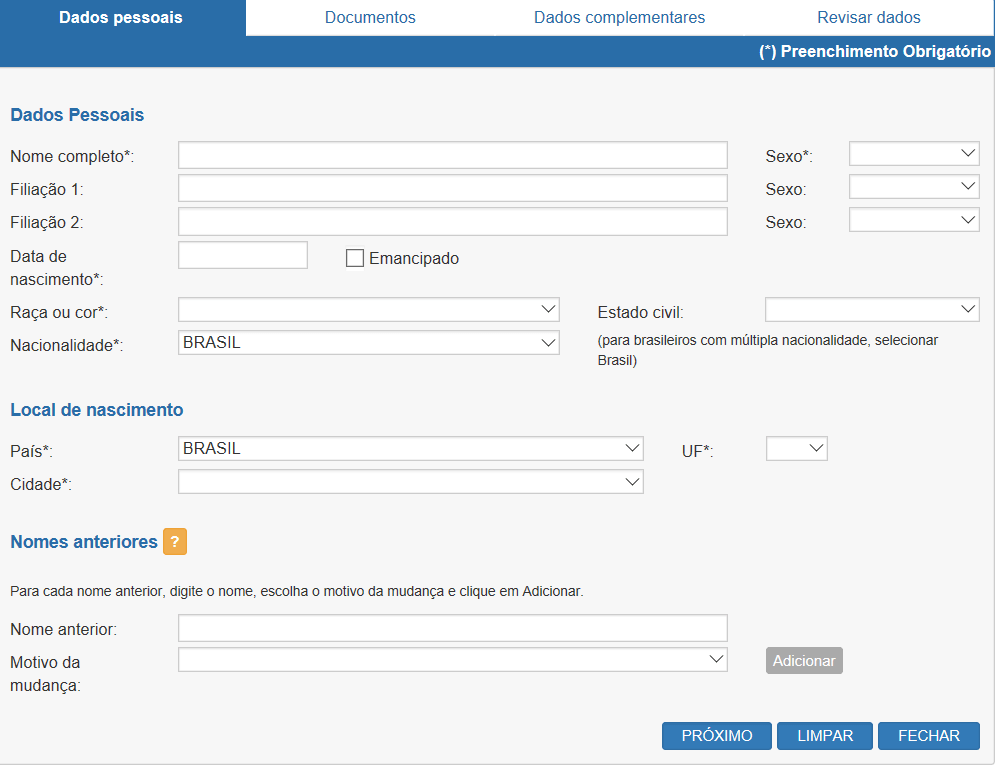Open the País dropdown showing BRASIL

click(x=411, y=449)
